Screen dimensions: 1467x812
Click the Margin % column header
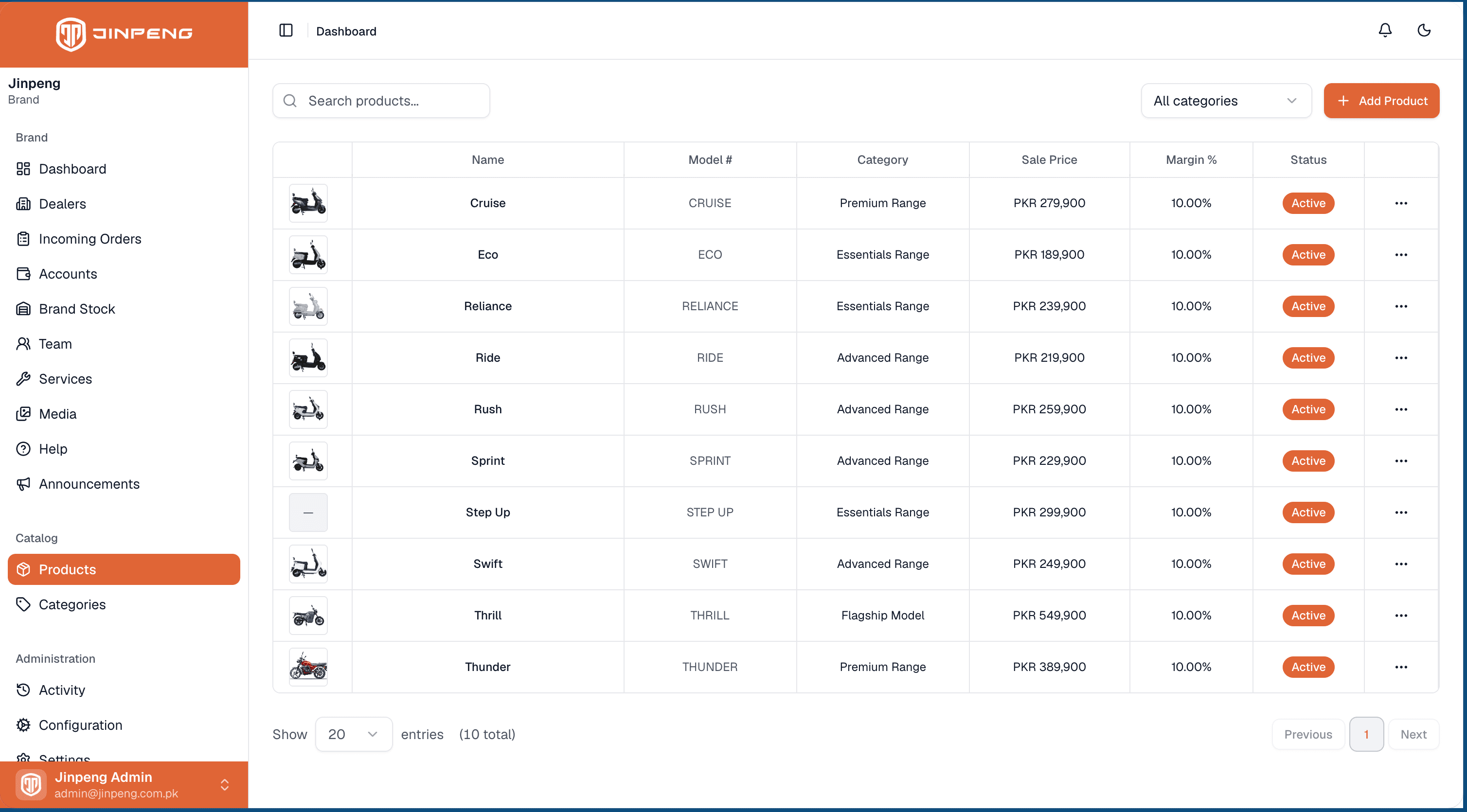coord(1191,160)
